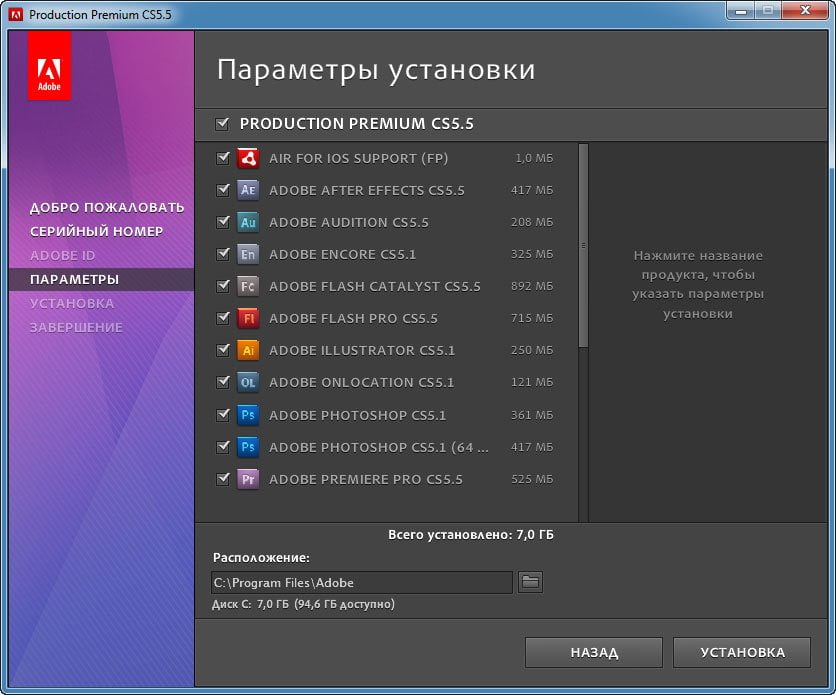The width and height of the screenshot is (836, 695).
Task: Uncheck the Production Premium CS5.5 master checkbox
Action: click(222, 124)
